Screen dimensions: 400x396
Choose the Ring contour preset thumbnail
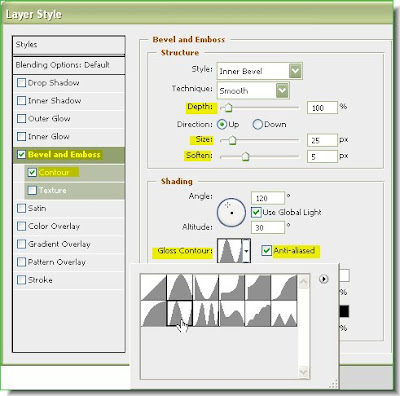click(x=180, y=313)
